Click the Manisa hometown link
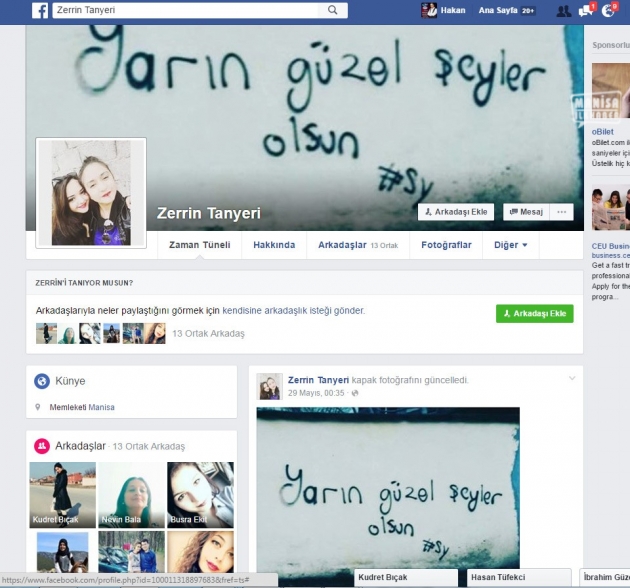 [x=101, y=407]
